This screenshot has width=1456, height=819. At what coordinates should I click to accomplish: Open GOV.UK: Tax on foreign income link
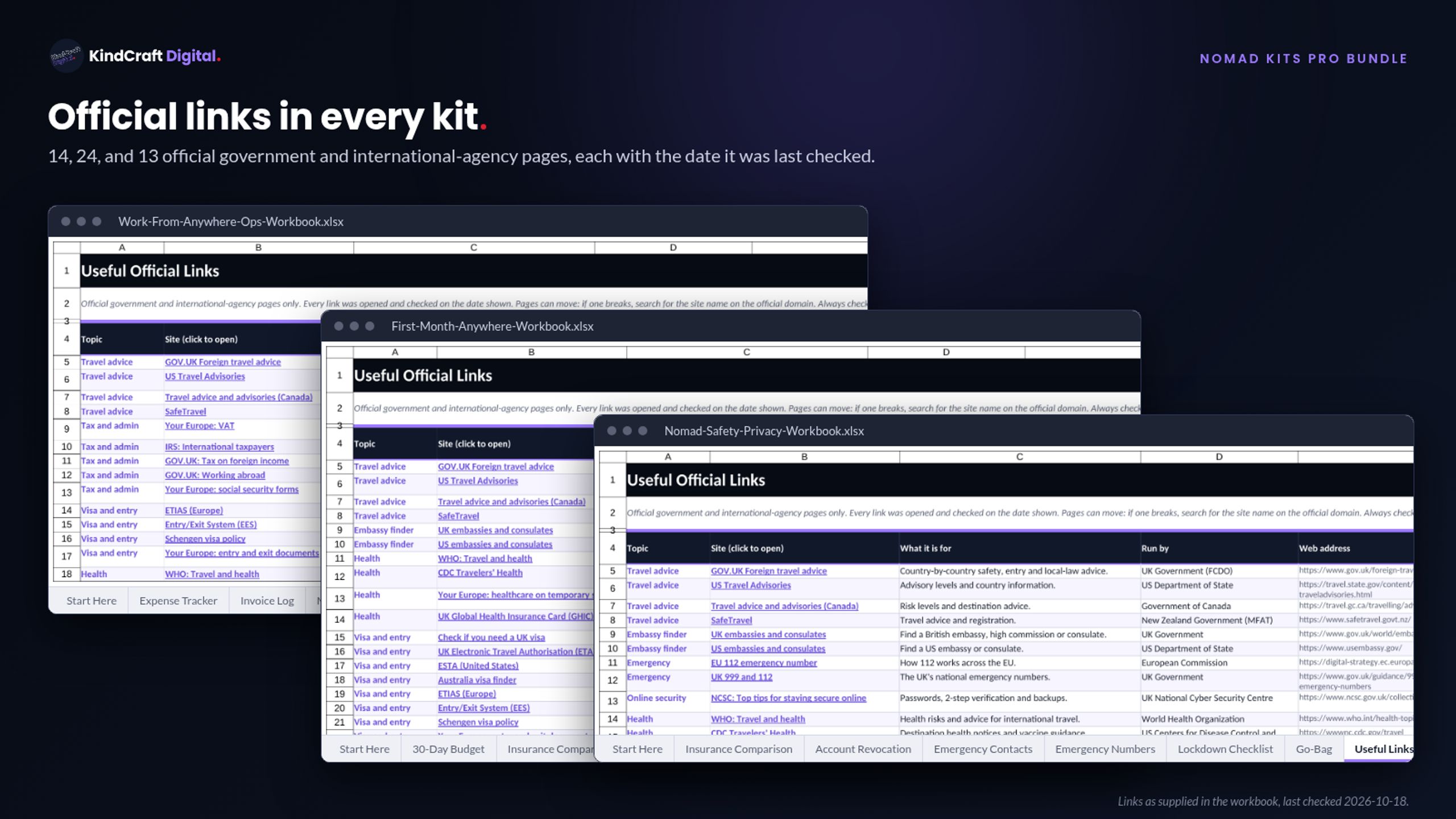point(226,461)
